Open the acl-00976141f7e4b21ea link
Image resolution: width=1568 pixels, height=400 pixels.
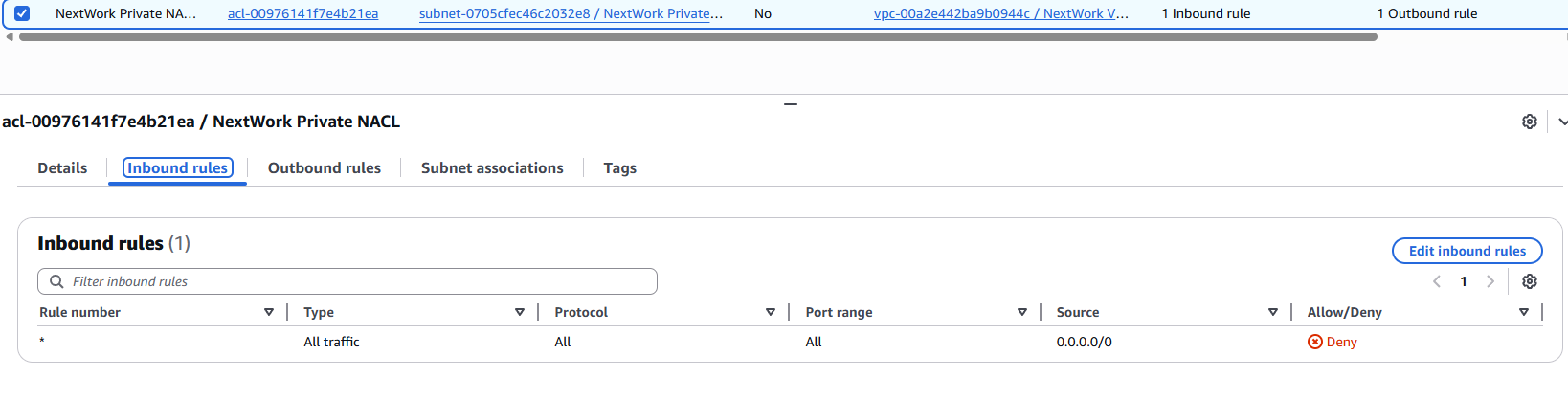[x=302, y=13]
